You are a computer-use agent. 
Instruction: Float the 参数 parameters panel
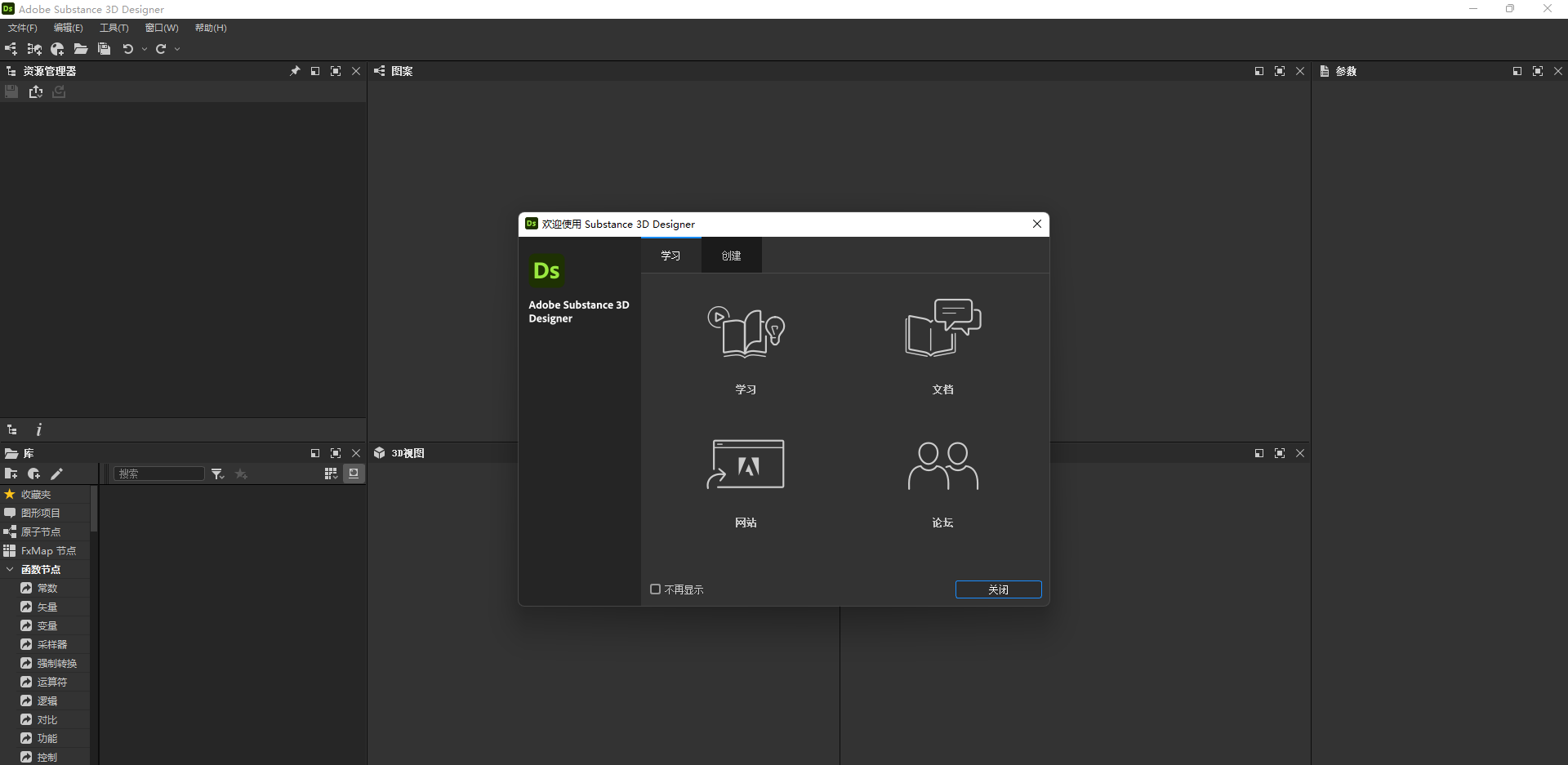[x=1517, y=71]
